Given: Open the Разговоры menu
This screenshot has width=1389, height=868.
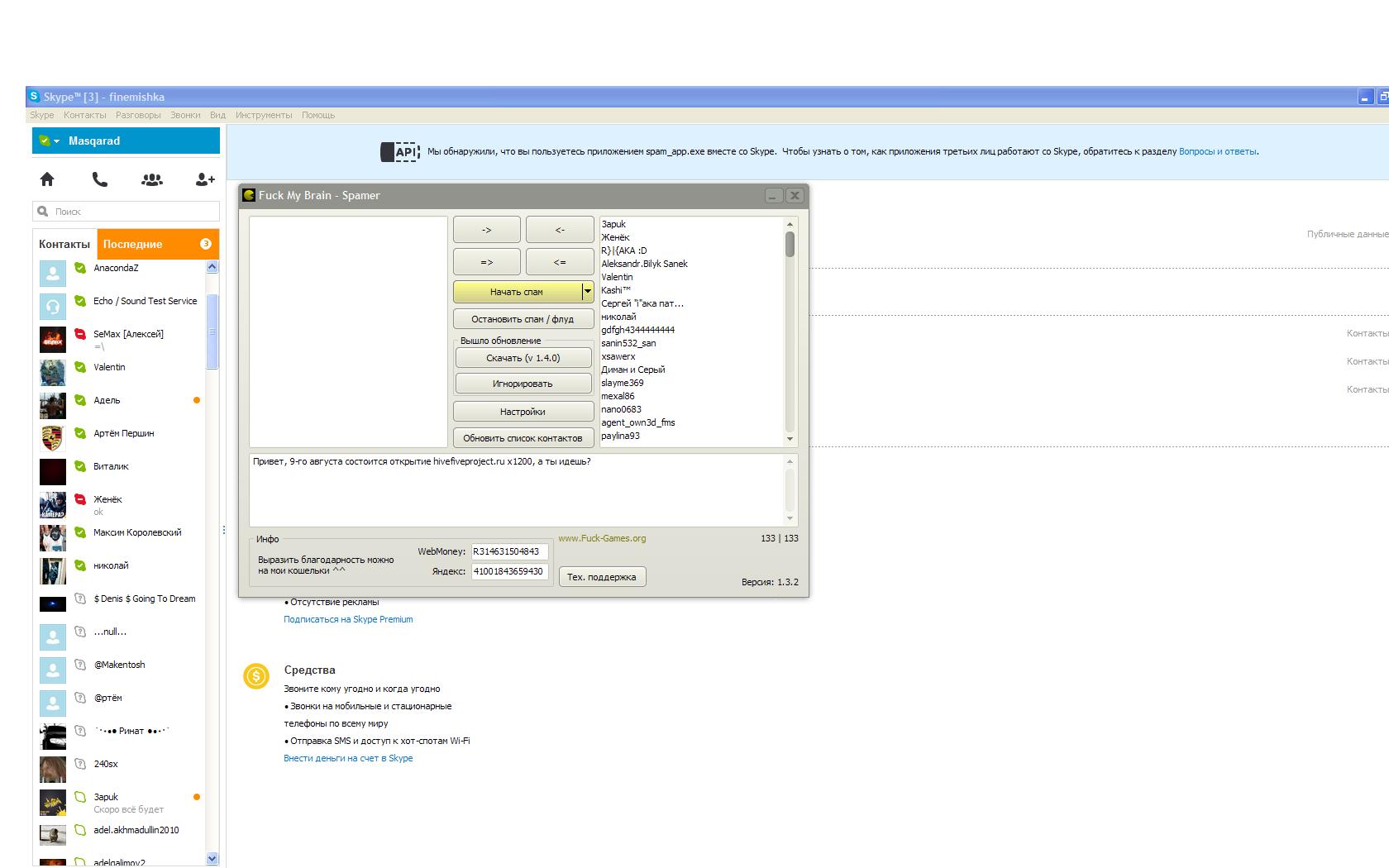Looking at the screenshot, I should pyautogui.click(x=138, y=115).
